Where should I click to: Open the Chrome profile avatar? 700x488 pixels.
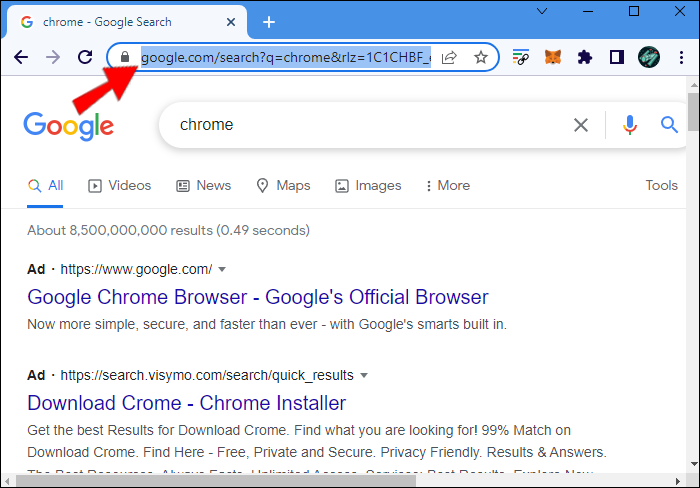[649, 58]
